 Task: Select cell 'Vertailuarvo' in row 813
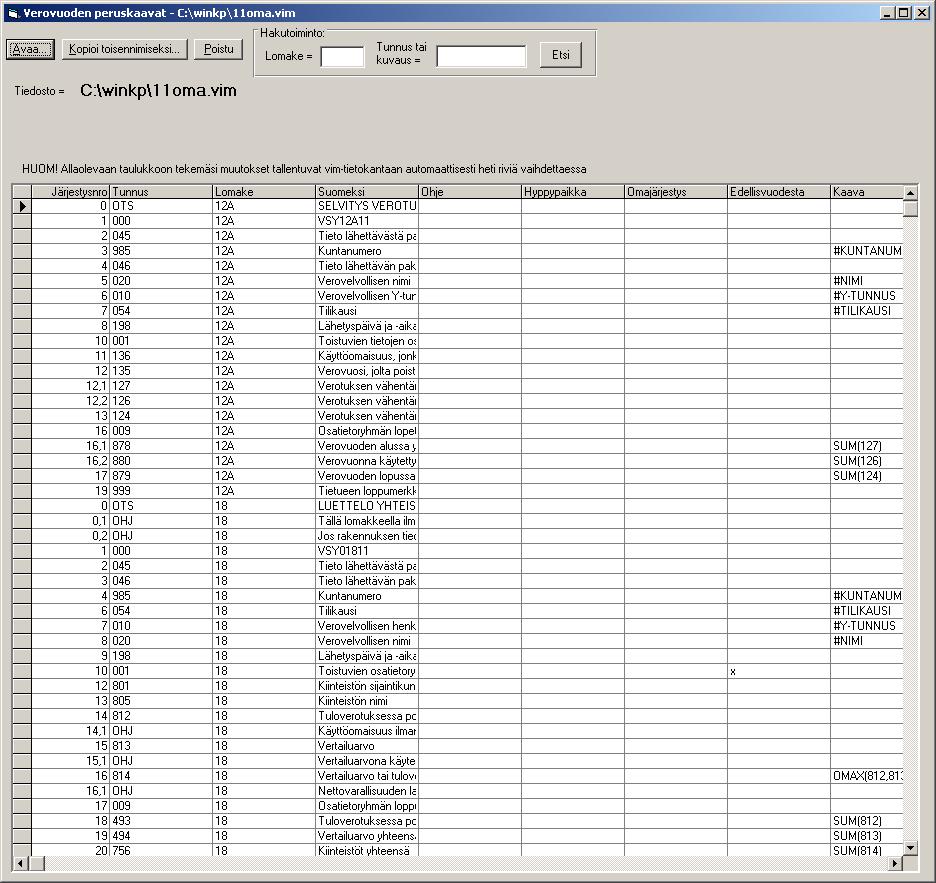coord(367,746)
